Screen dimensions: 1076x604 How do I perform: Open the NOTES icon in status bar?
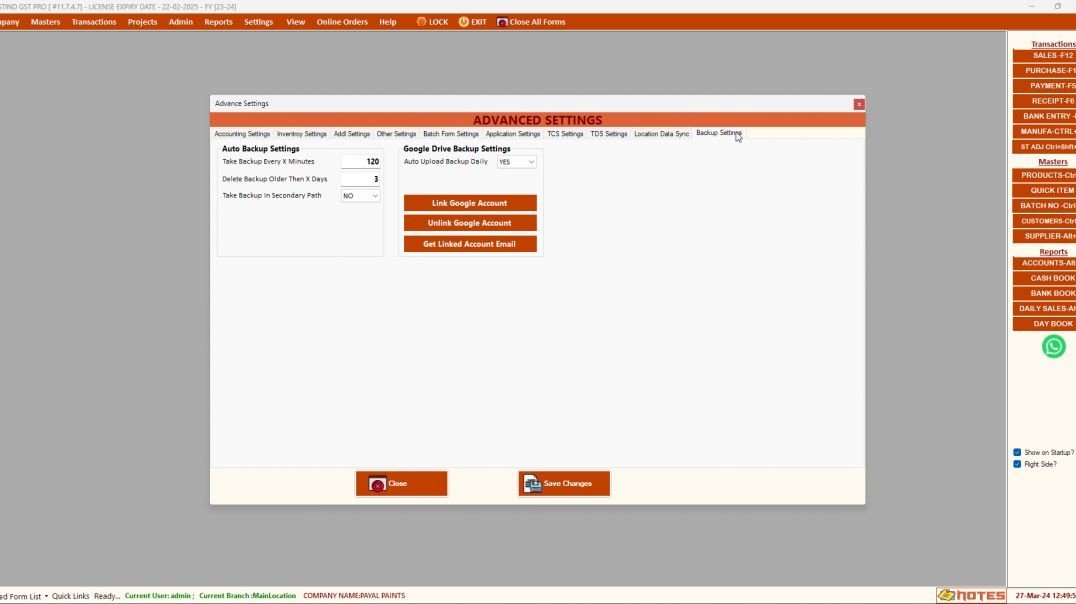pos(971,595)
